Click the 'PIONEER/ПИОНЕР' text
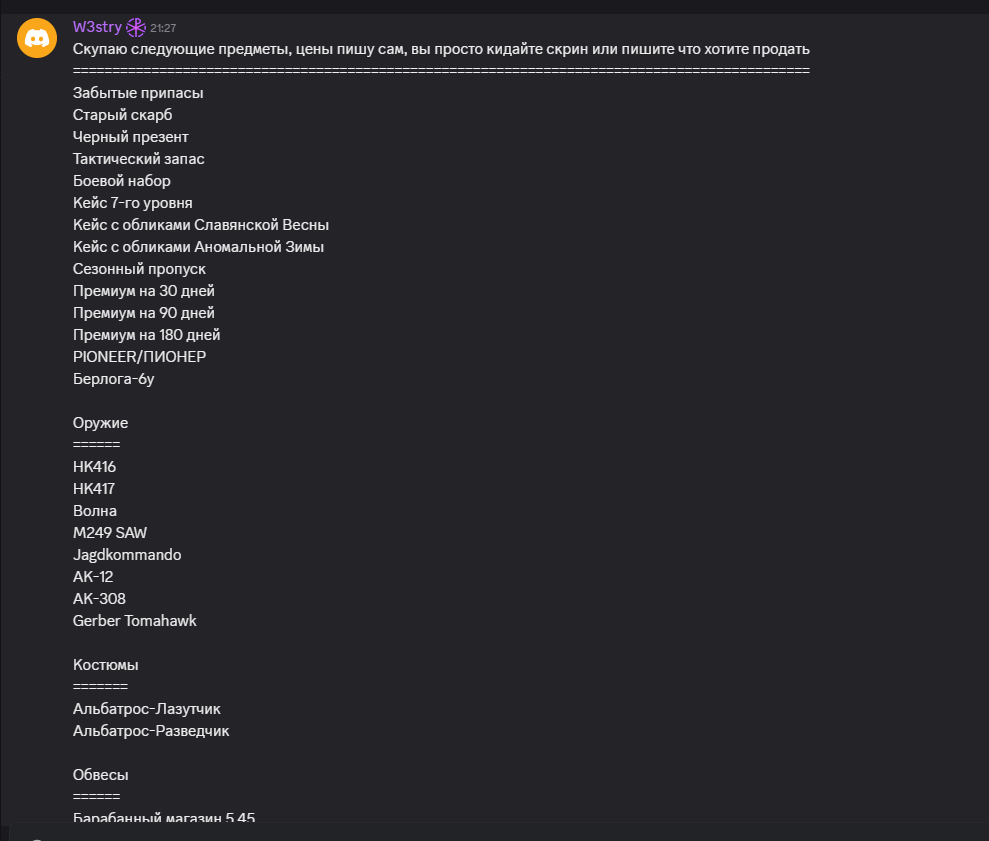 point(139,357)
